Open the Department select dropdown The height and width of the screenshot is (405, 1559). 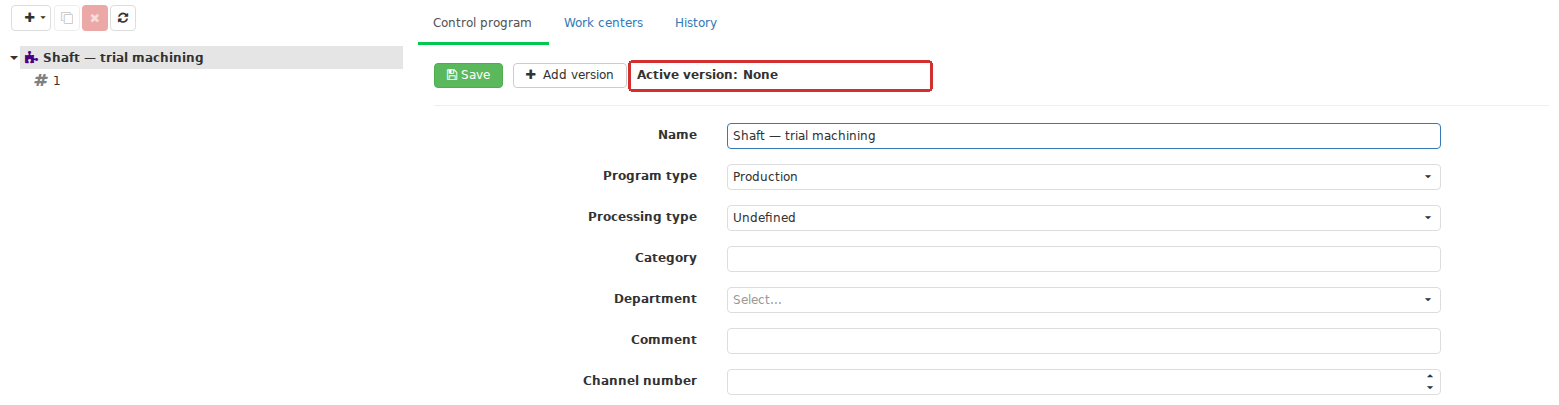click(1083, 300)
